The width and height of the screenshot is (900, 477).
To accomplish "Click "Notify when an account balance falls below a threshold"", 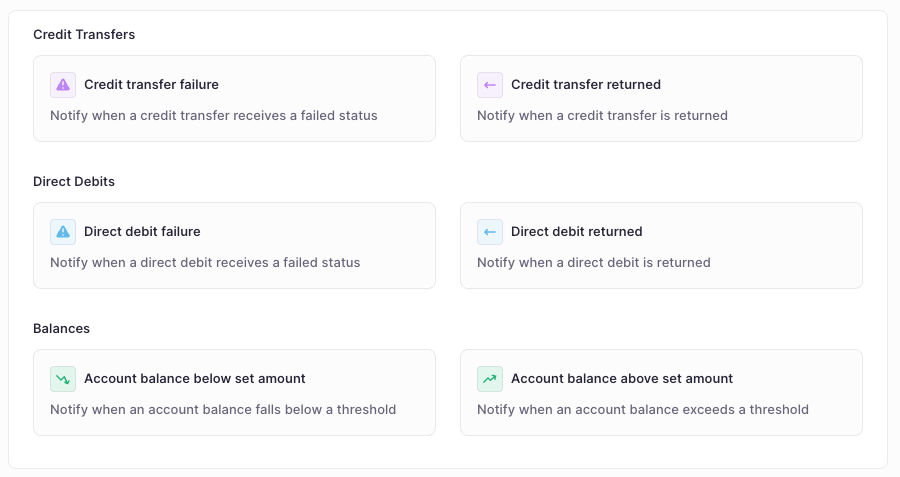I will tap(223, 409).
